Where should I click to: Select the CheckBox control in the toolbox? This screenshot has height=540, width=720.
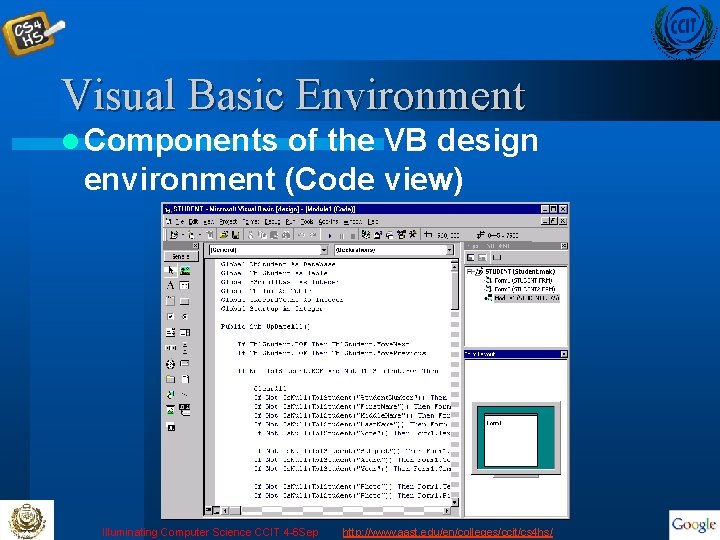coord(170,316)
